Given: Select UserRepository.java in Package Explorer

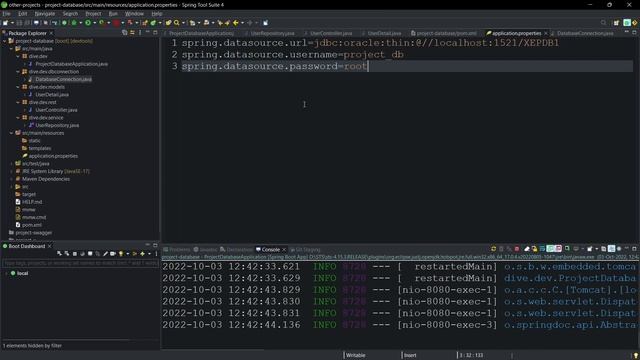Looking at the screenshot, I should [x=57, y=125].
